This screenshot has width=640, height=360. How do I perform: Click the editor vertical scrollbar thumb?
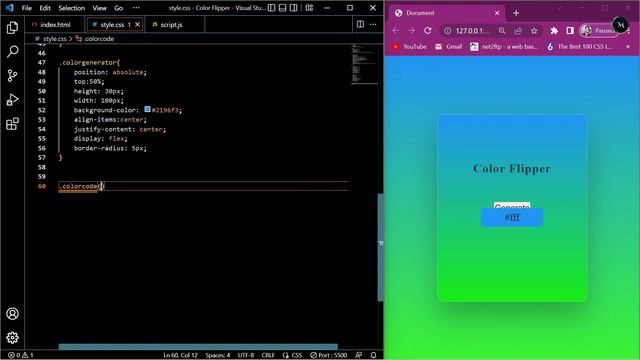point(380,247)
